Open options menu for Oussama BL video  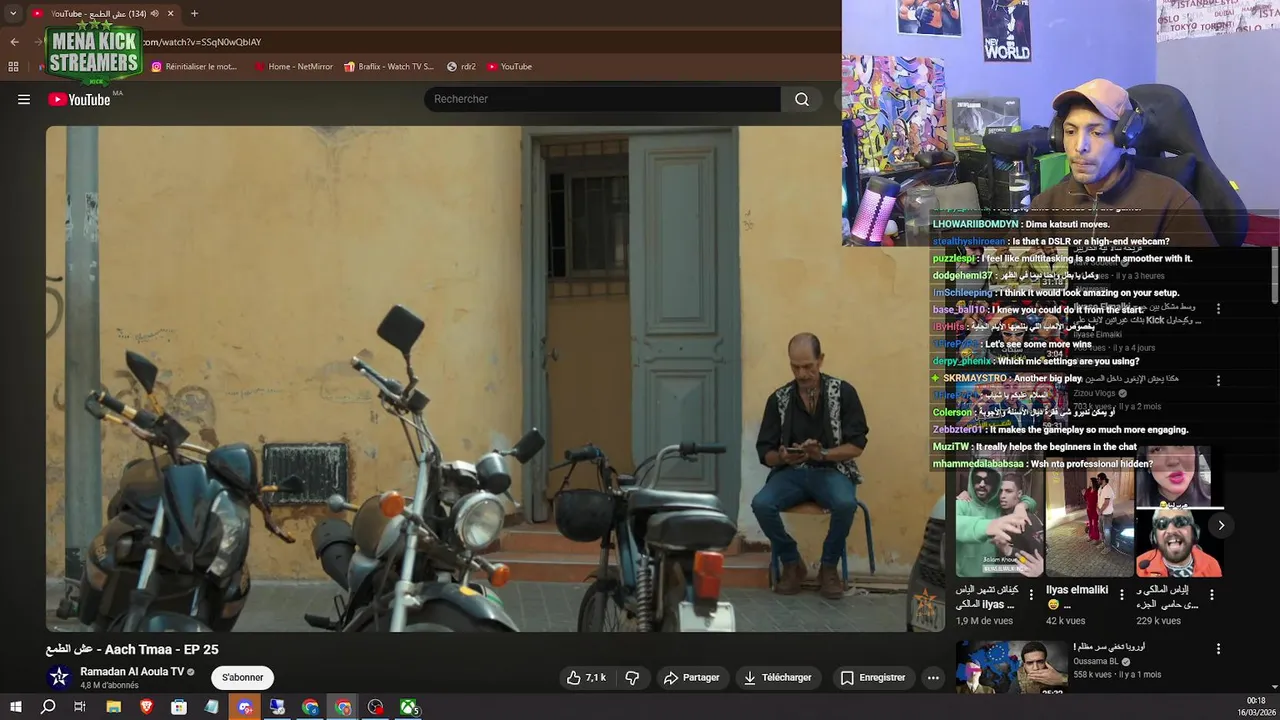(1218, 649)
